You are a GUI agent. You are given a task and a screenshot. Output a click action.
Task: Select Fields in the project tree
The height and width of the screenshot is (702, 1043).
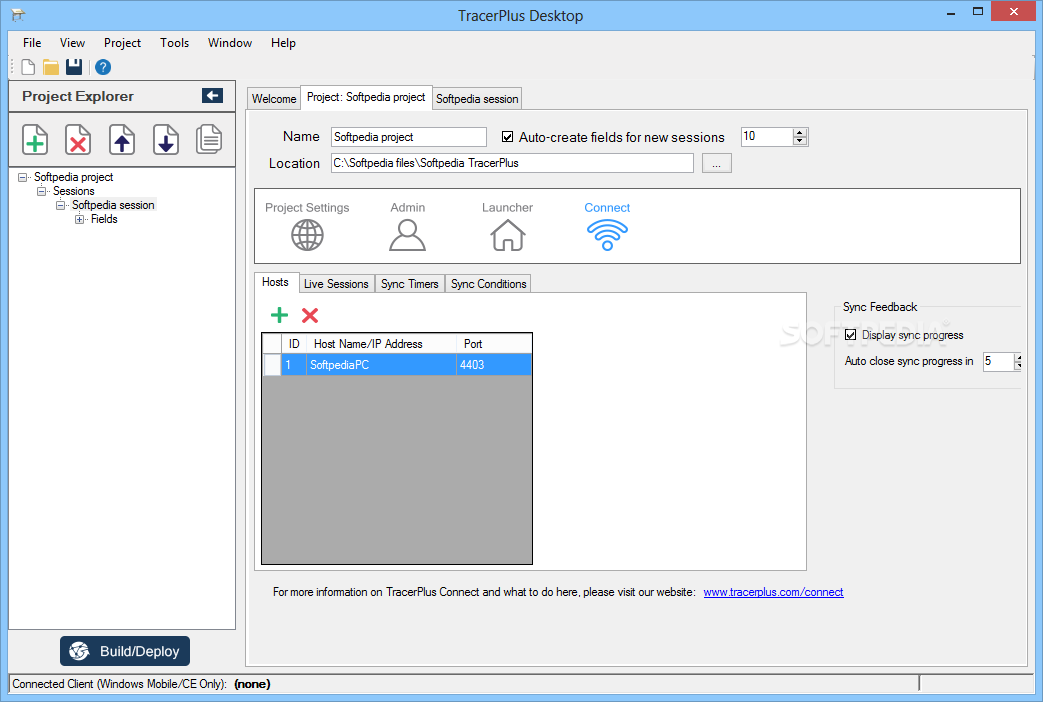(104, 219)
